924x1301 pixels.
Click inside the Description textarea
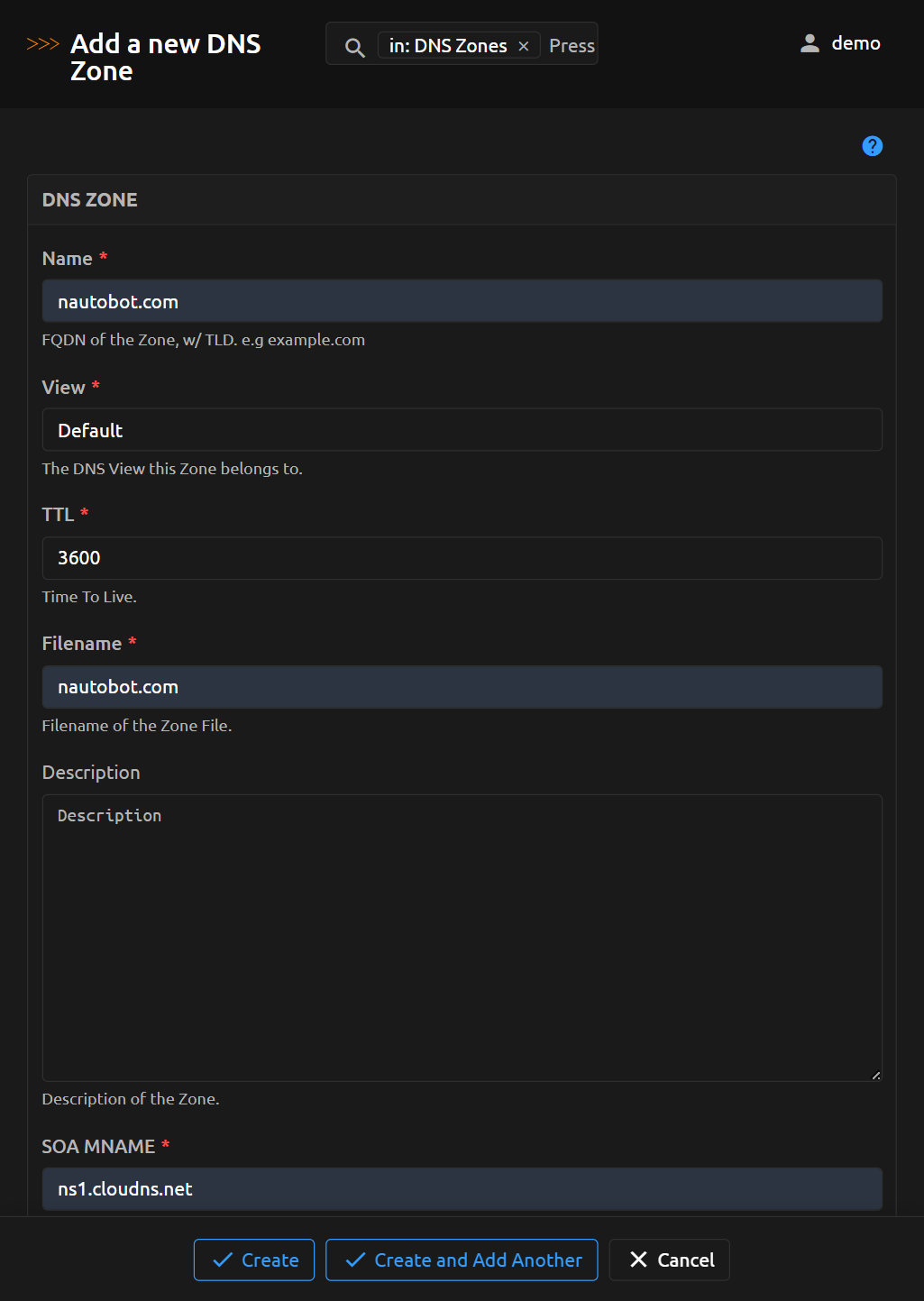[462, 938]
